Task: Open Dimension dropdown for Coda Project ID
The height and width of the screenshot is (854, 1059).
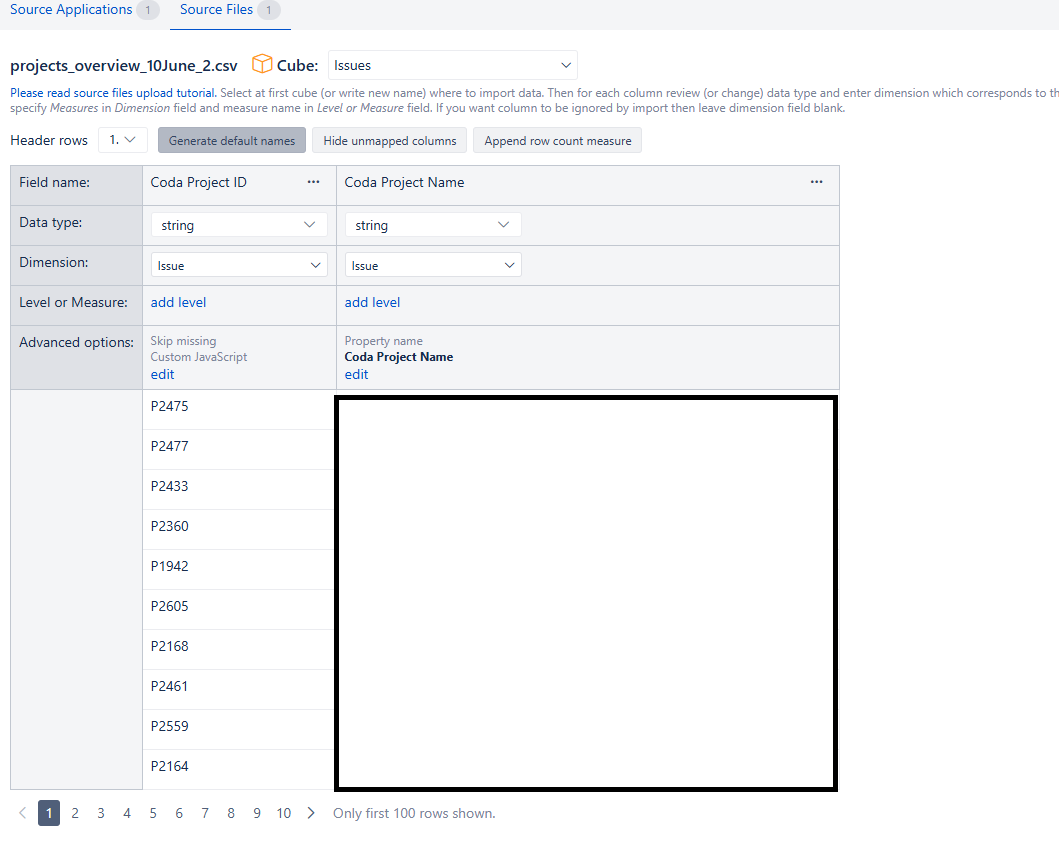Action: pyautogui.click(x=239, y=265)
